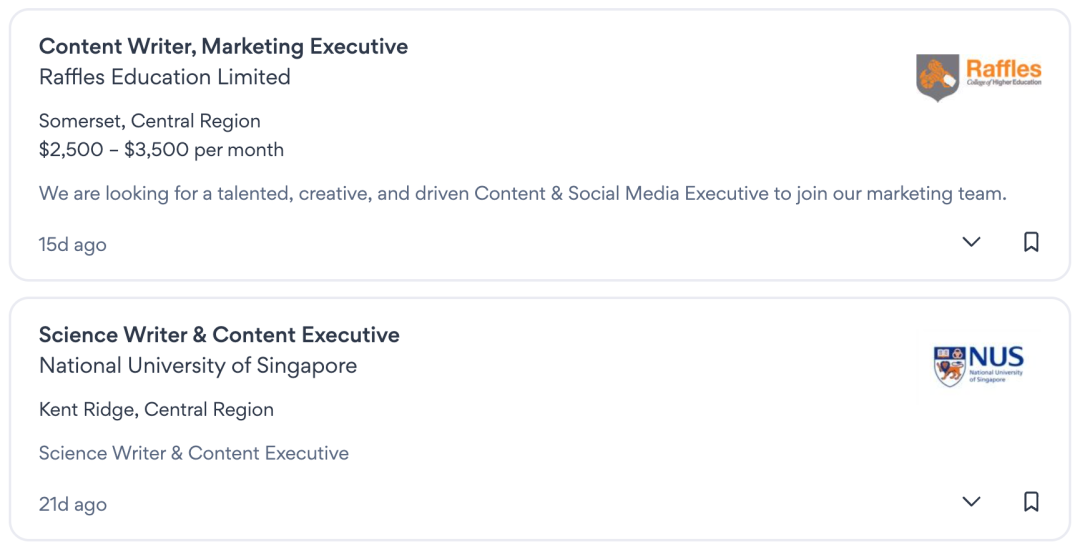
Task: Click Kent Ridge, Central Region location
Action: click(x=156, y=410)
